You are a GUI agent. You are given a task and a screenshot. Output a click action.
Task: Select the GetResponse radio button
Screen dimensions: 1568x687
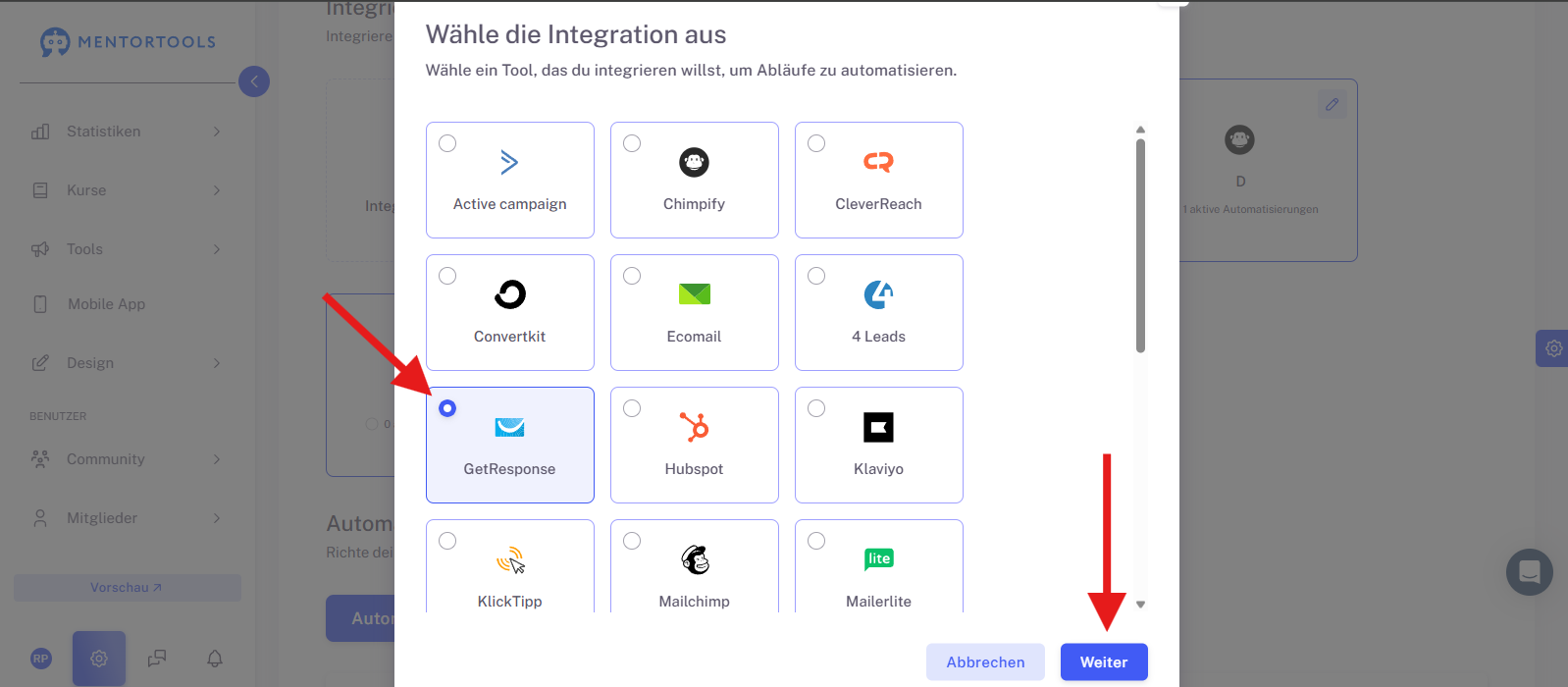coord(447,408)
